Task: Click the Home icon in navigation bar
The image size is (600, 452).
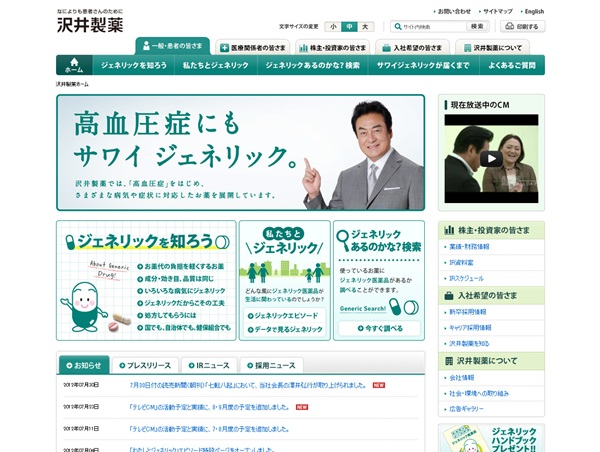Action: pyautogui.click(x=74, y=65)
